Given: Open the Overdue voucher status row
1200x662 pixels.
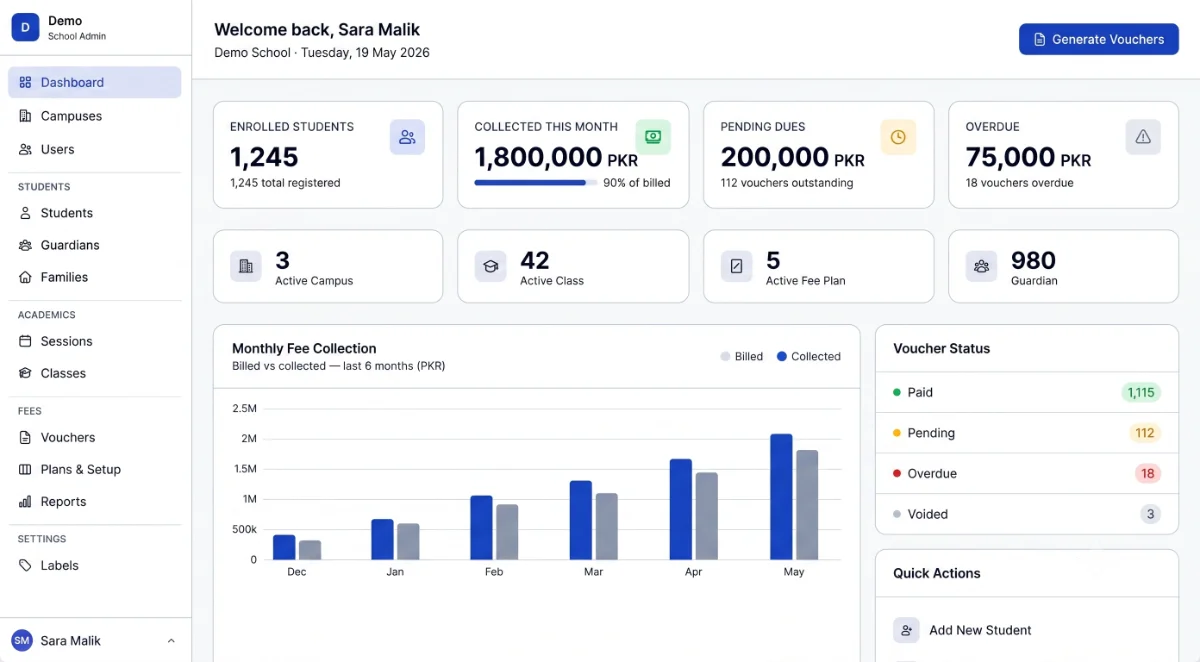Looking at the screenshot, I should tap(1027, 473).
